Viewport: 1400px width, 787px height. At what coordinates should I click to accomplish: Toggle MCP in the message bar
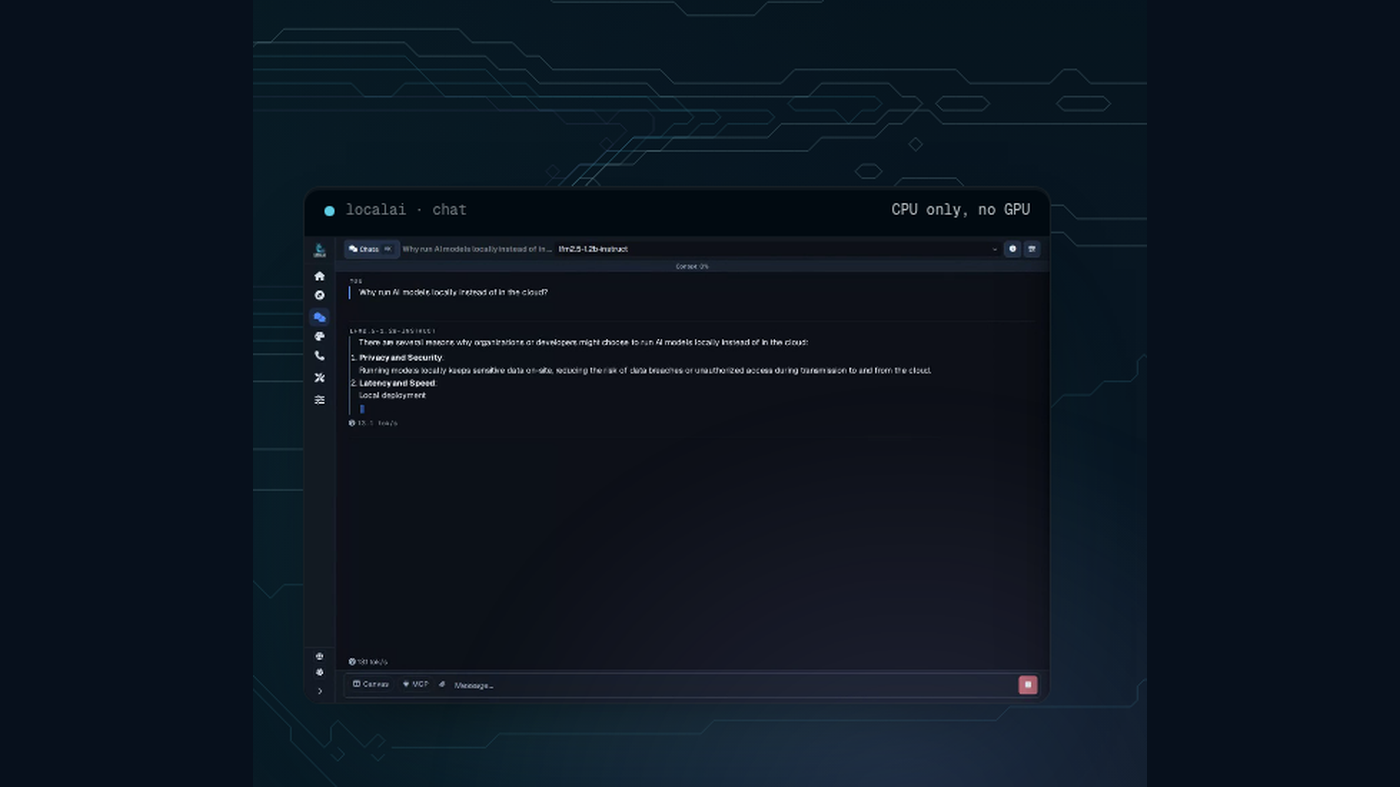(x=415, y=685)
